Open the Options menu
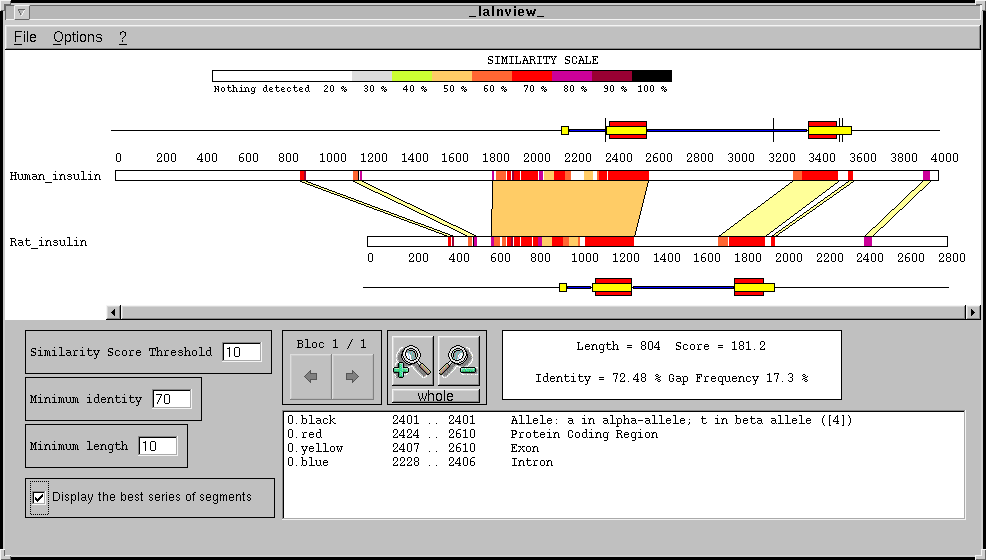The width and height of the screenshot is (986, 560). pos(78,37)
